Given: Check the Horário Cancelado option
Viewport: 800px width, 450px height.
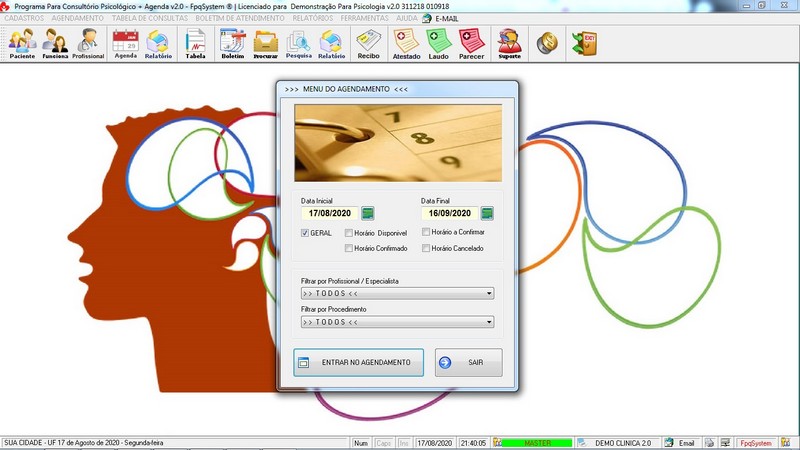Looking at the screenshot, I should [x=426, y=248].
